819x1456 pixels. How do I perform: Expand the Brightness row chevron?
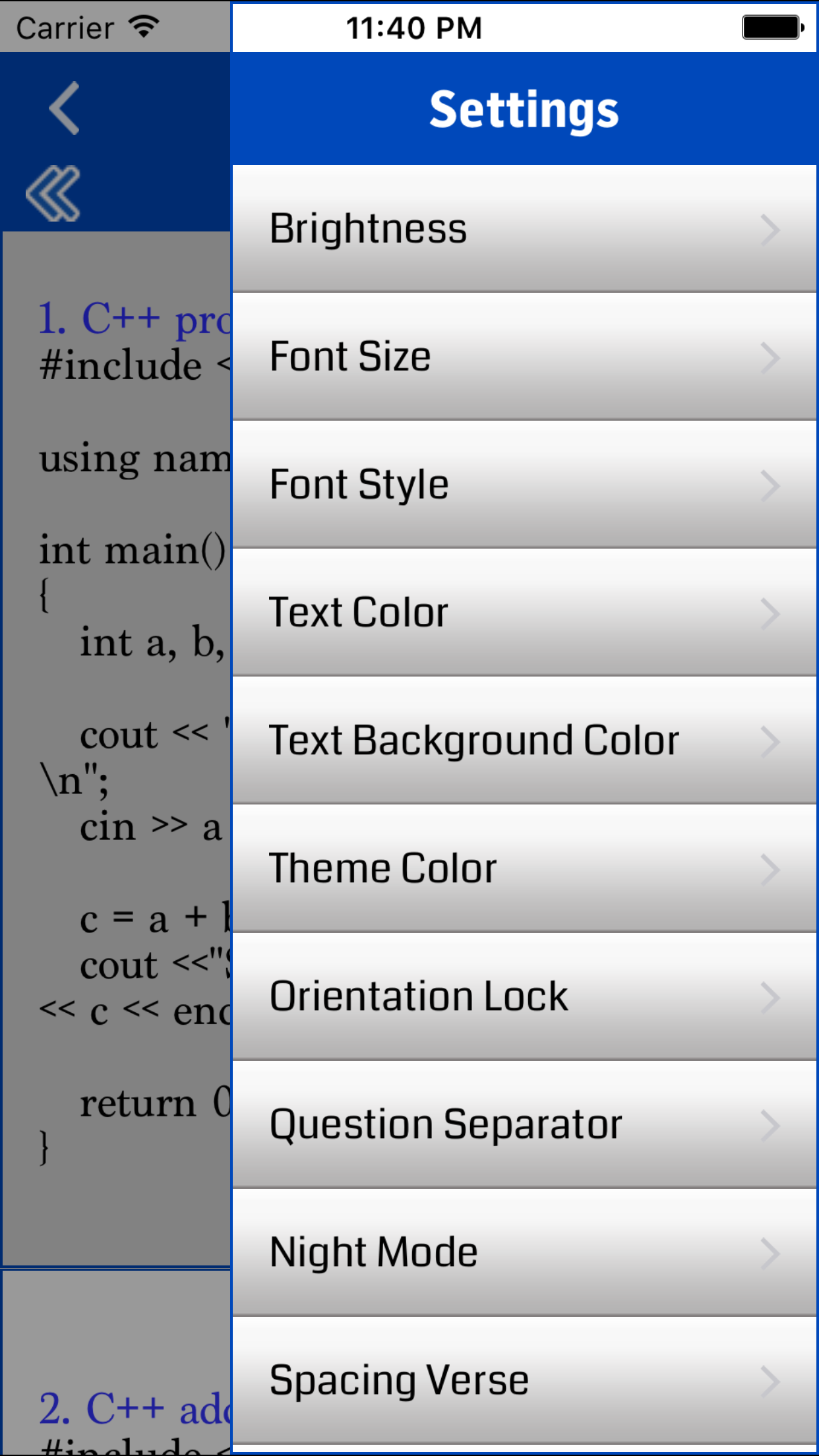pos(770,229)
